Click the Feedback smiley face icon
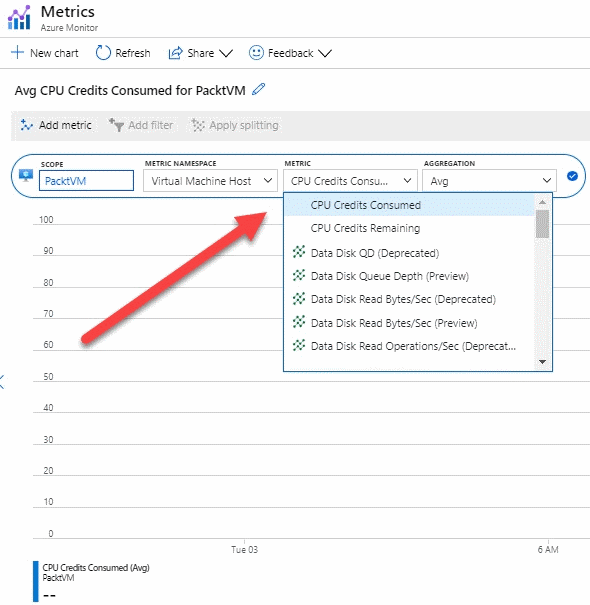Image resolution: width=590 pixels, height=605 pixels. coord(256,53)
